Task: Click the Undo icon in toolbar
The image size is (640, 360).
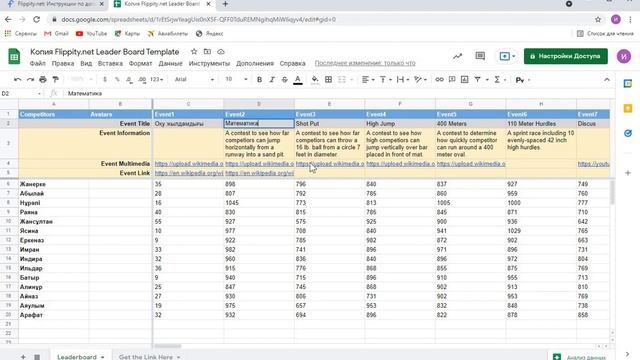Action: pos(17,80)
